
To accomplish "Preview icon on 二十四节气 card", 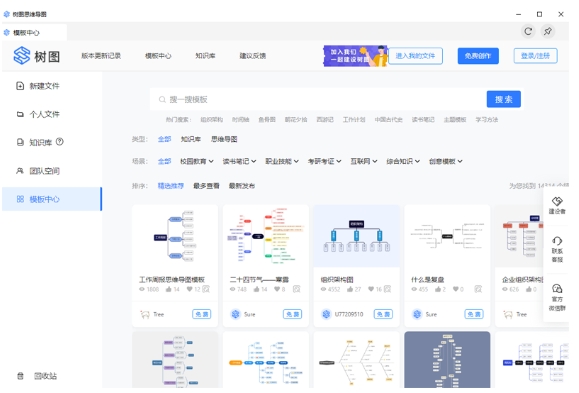I will [297, 289].
